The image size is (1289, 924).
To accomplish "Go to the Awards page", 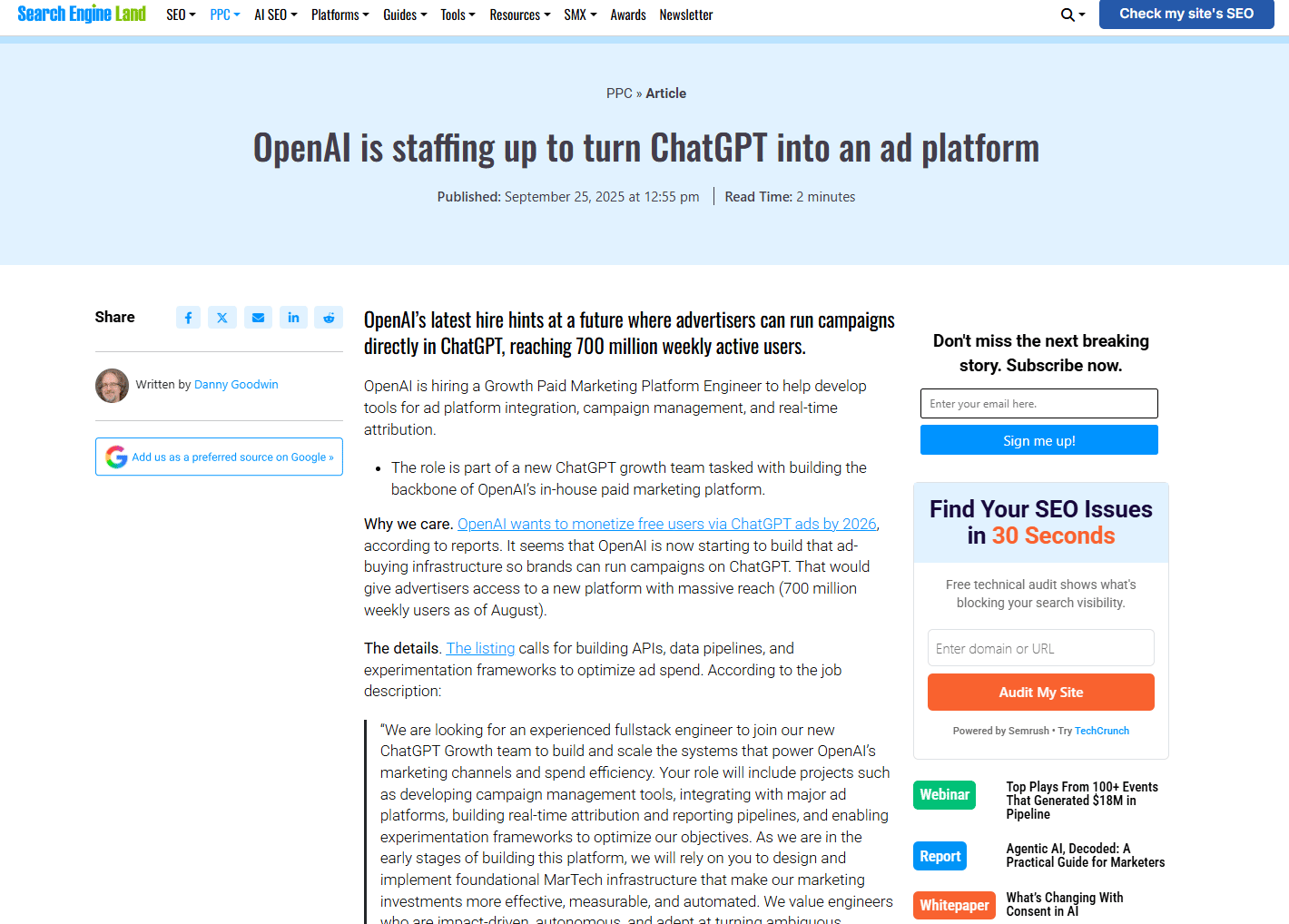I will (628, 15).
